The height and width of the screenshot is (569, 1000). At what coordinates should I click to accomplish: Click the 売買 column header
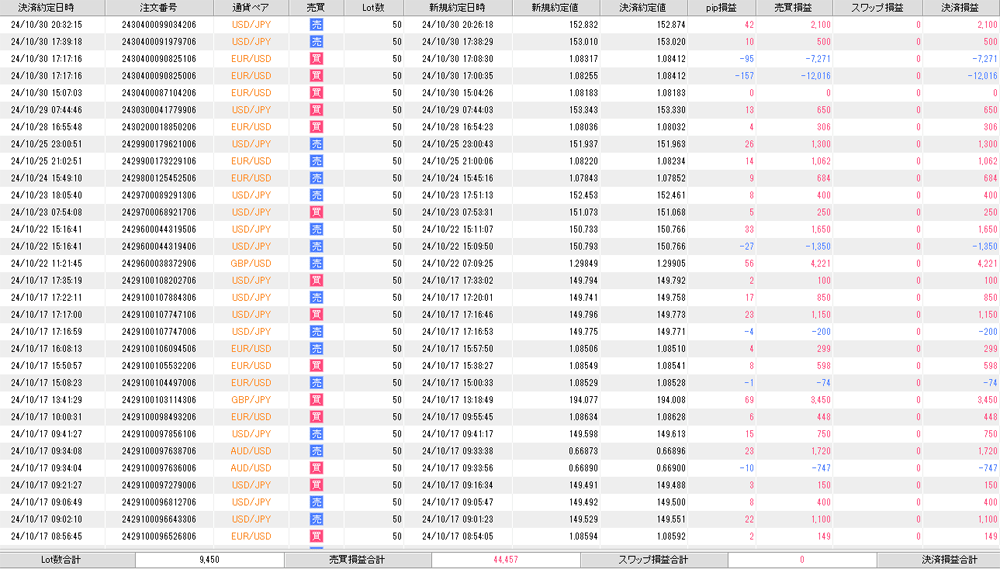(x=316, y=8)
